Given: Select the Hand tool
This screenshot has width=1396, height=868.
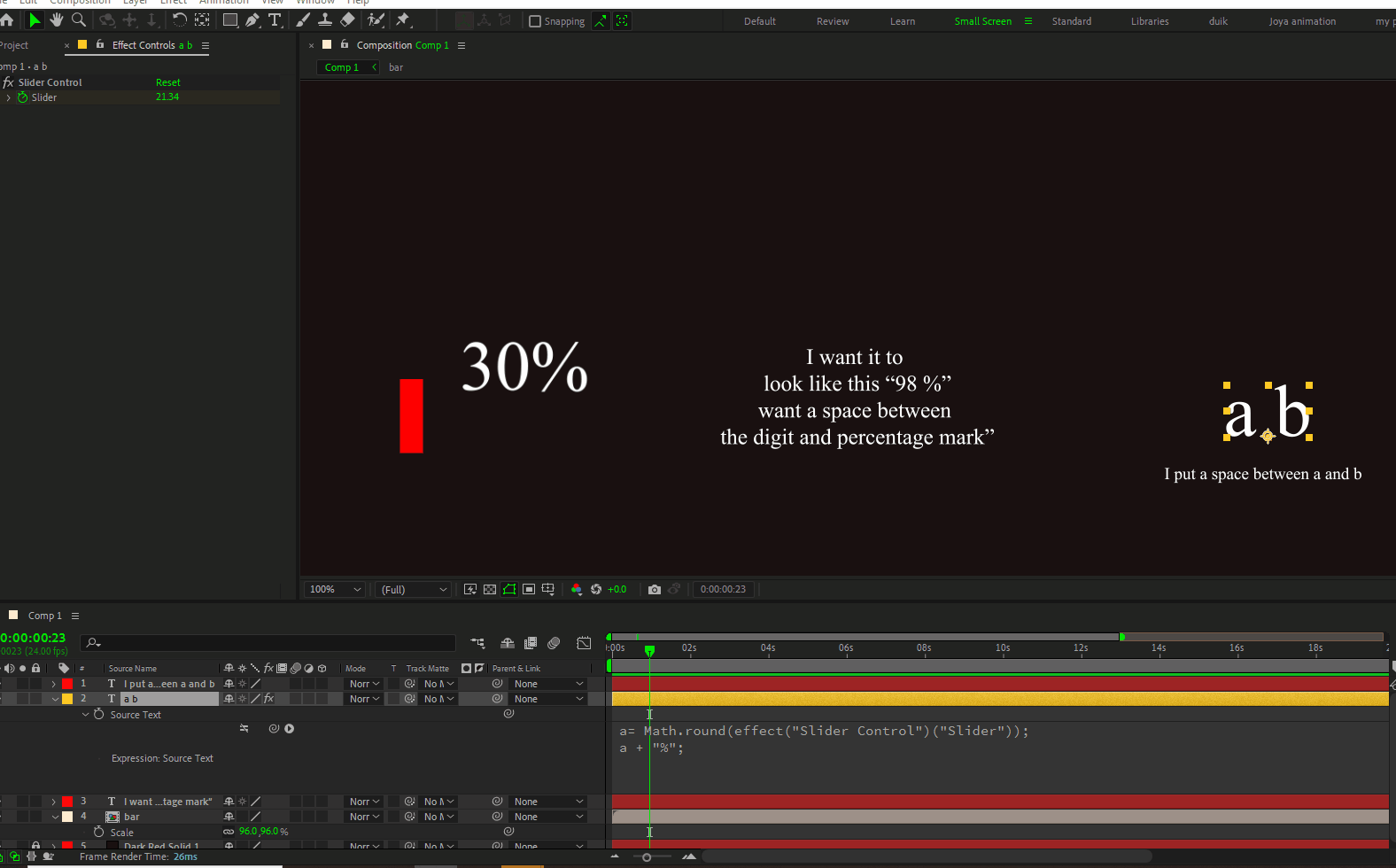Looking at the screenshot, I should 57,19.
